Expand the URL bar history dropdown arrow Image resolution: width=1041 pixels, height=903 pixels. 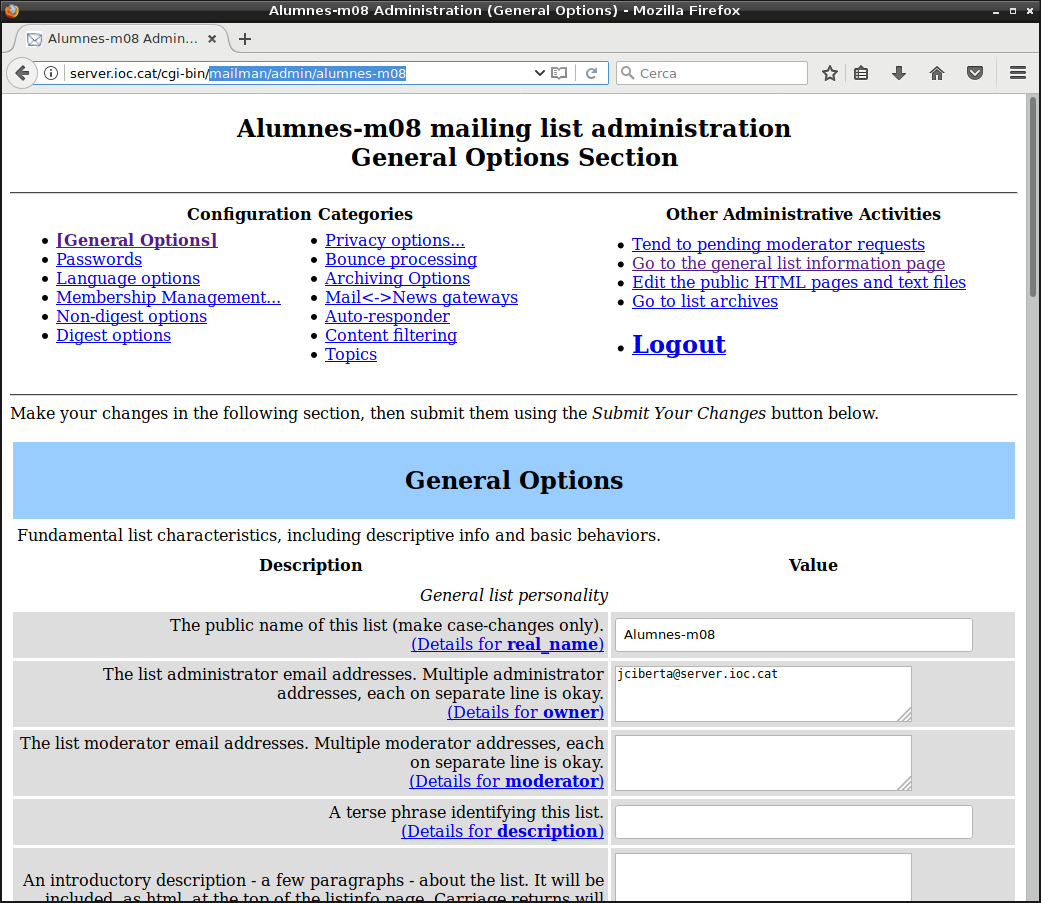tap(540, 73)
